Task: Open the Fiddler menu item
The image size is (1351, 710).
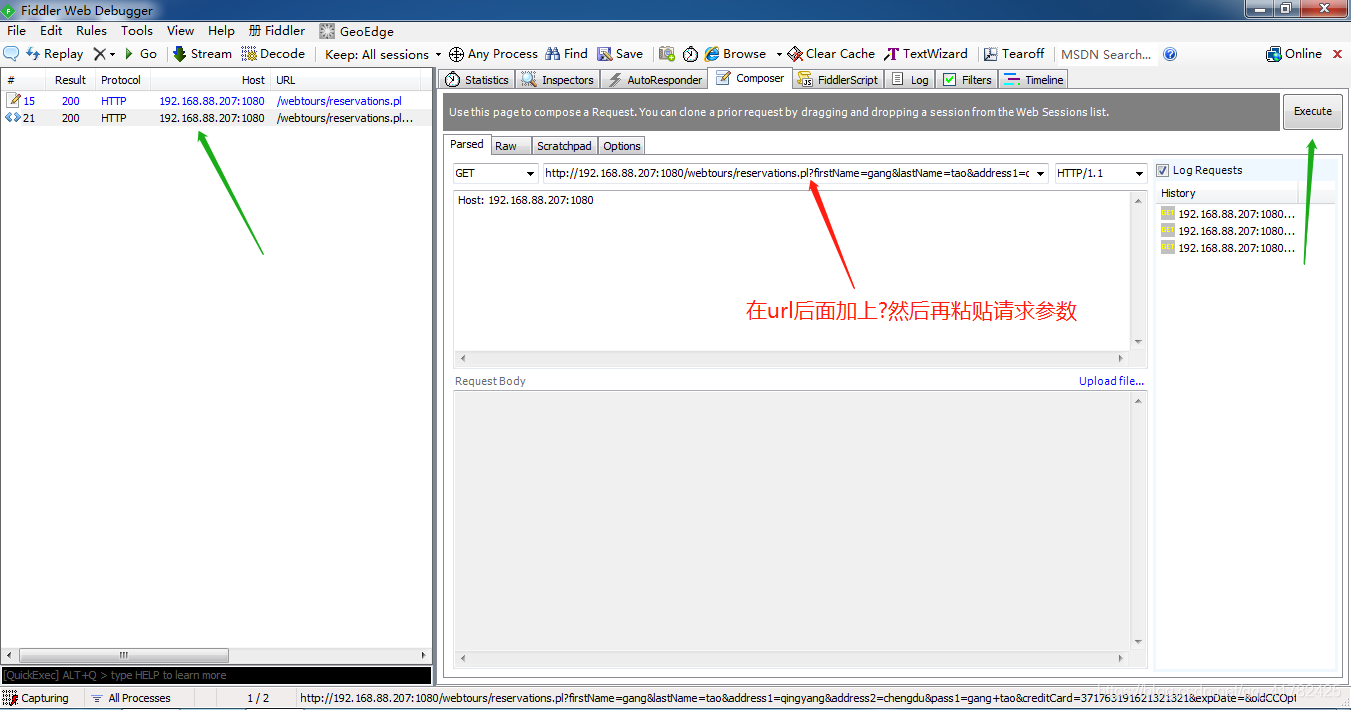Action: point(277,31)
